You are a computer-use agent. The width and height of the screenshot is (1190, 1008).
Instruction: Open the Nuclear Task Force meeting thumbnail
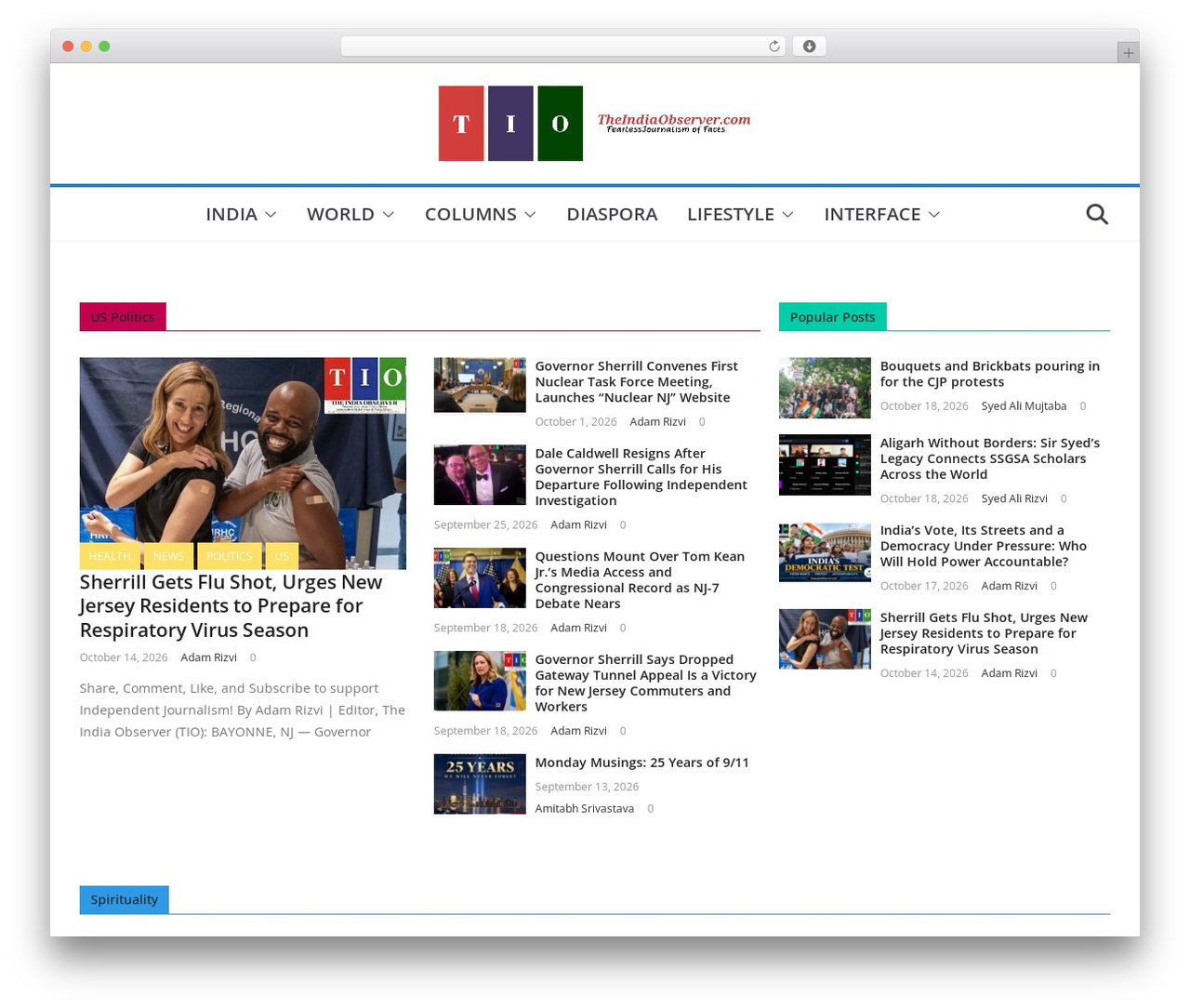[480, 385]
